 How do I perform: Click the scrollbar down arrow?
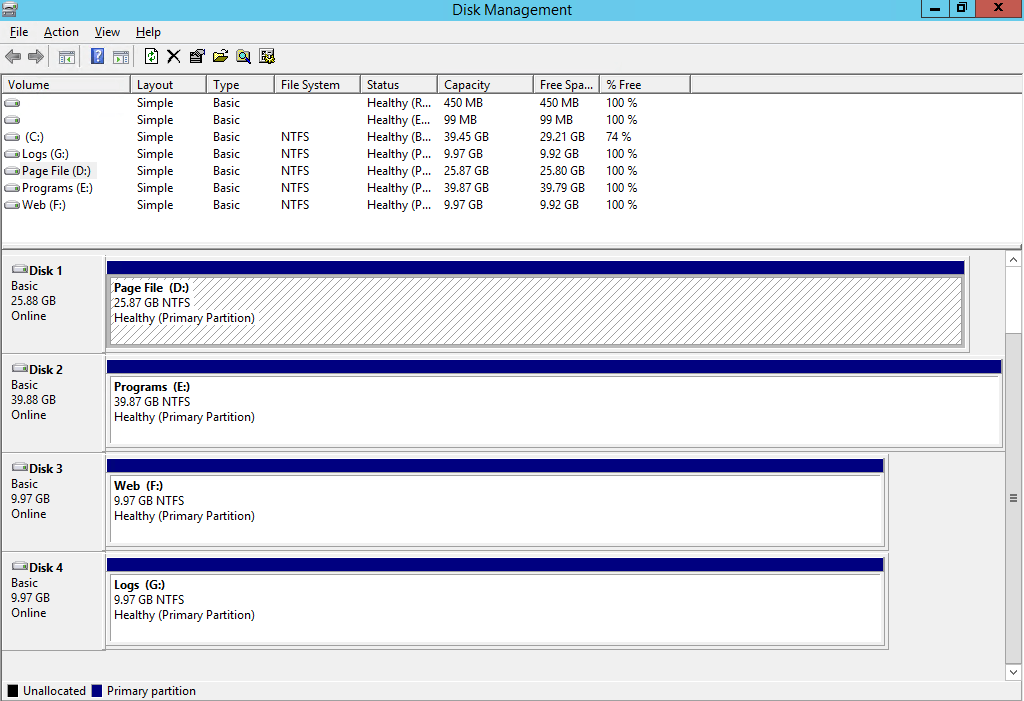(x=1012, y=672)
